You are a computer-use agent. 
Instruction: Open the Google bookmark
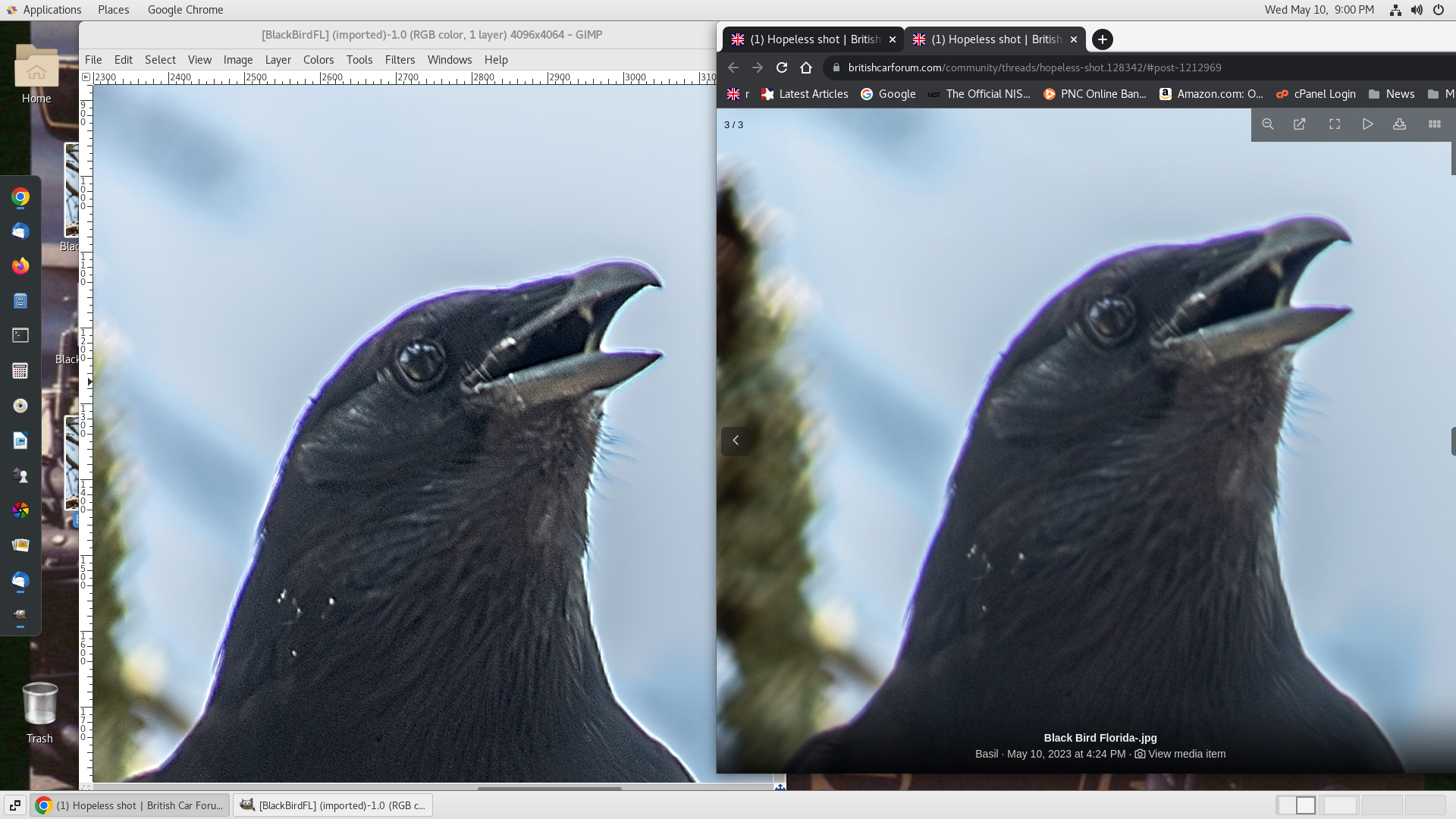(888, 94)
